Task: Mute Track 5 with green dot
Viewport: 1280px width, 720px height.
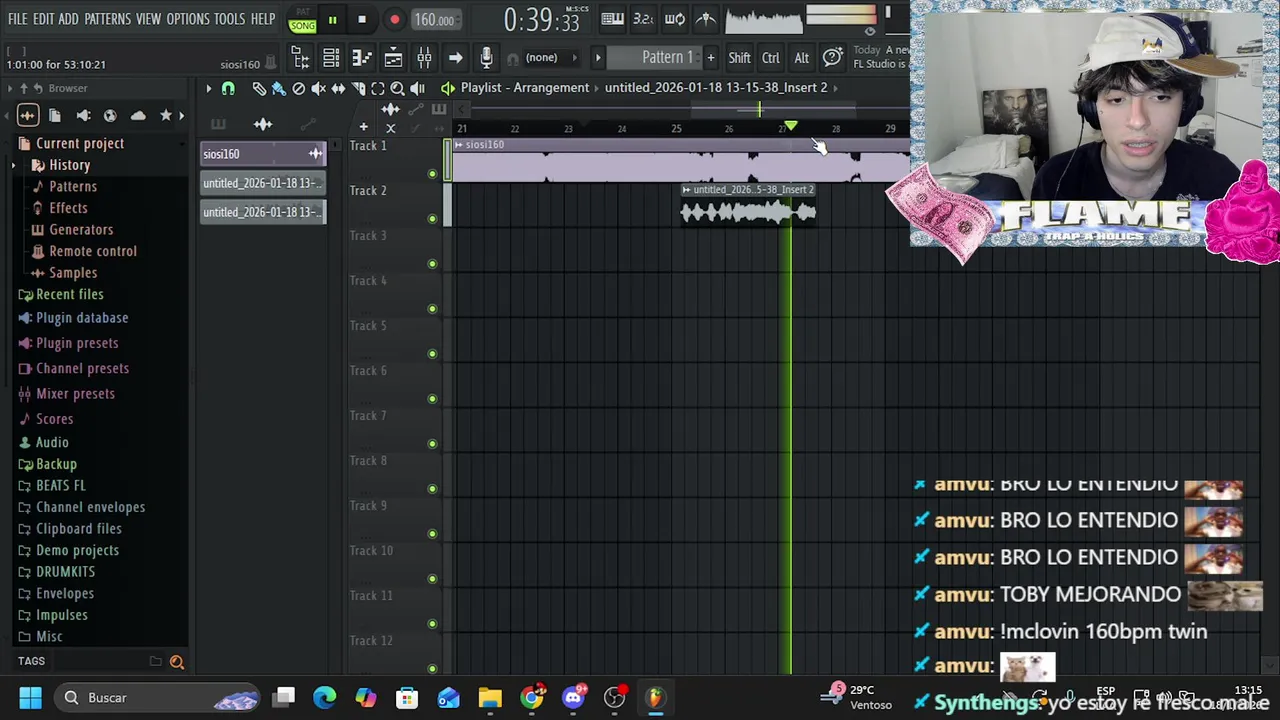Action: click(432, 354)
